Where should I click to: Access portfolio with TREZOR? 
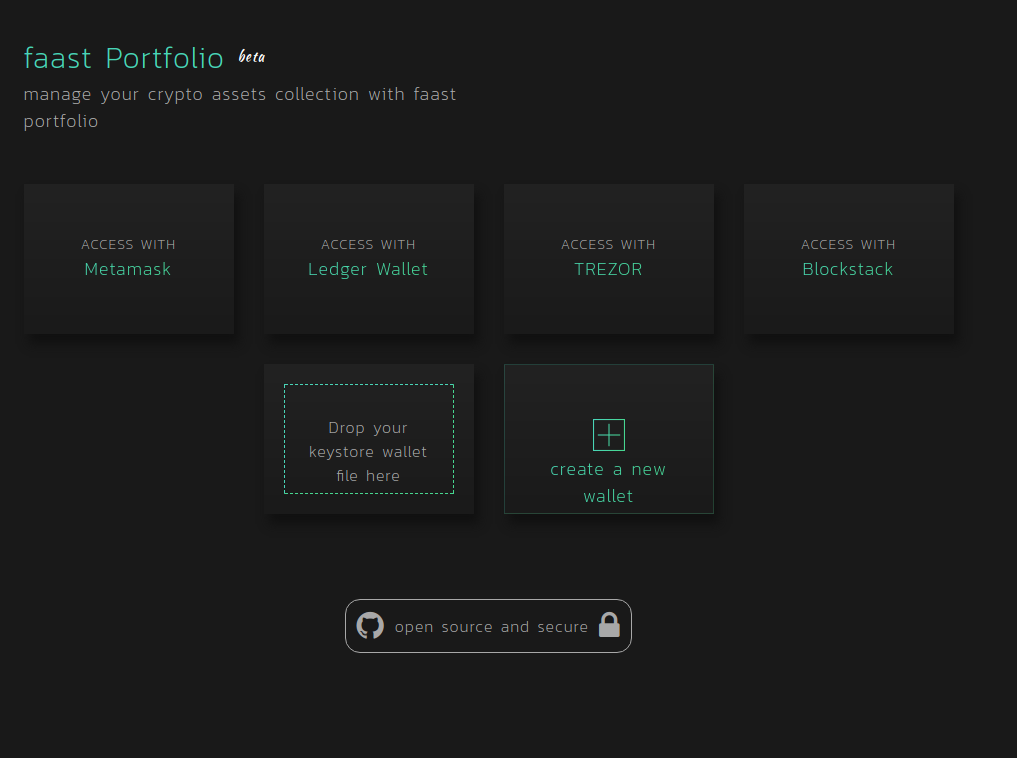(x=609, y=259)
